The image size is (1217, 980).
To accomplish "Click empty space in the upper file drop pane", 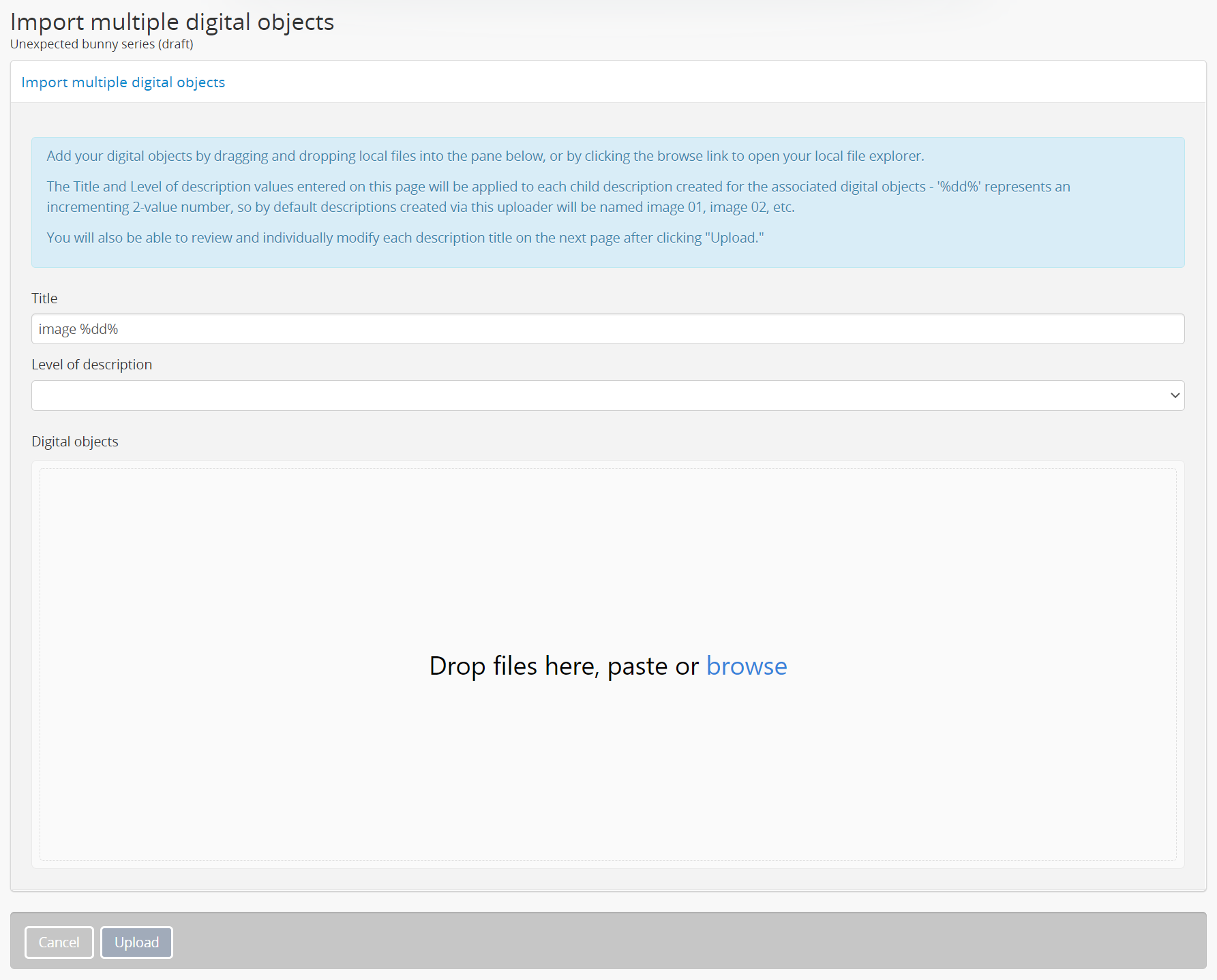I will point(607,545).
